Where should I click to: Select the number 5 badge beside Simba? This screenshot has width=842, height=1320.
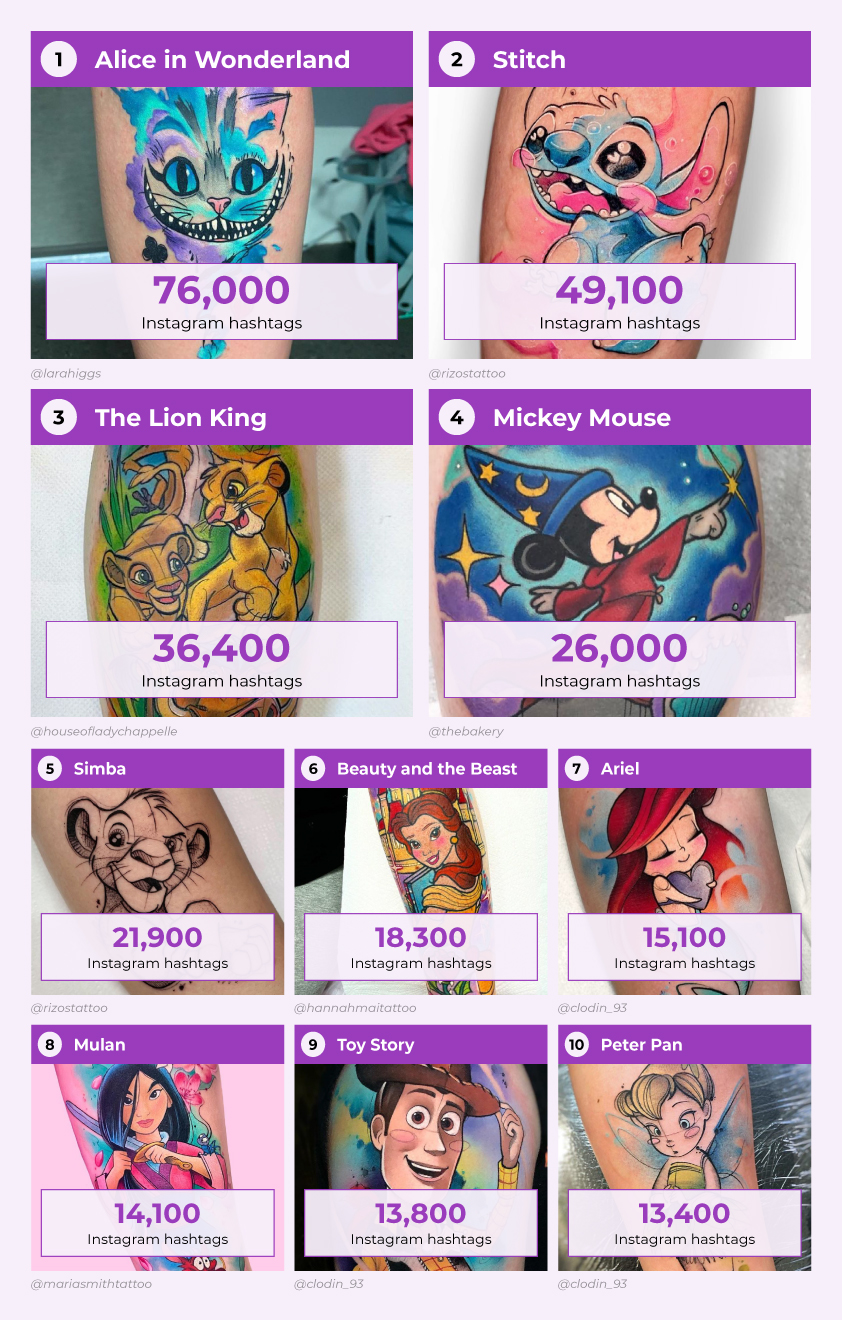pyautogui.click(x=50, y=768)
